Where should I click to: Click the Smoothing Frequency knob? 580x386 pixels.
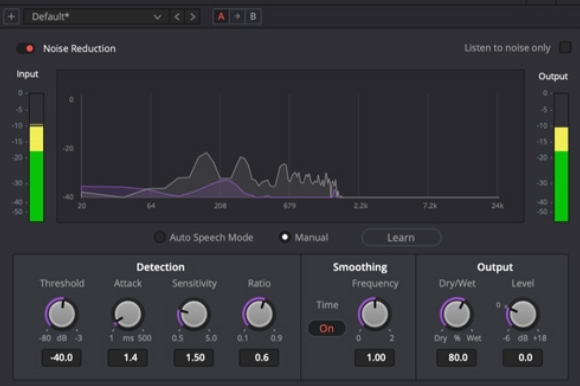click(x=374, y=314)
